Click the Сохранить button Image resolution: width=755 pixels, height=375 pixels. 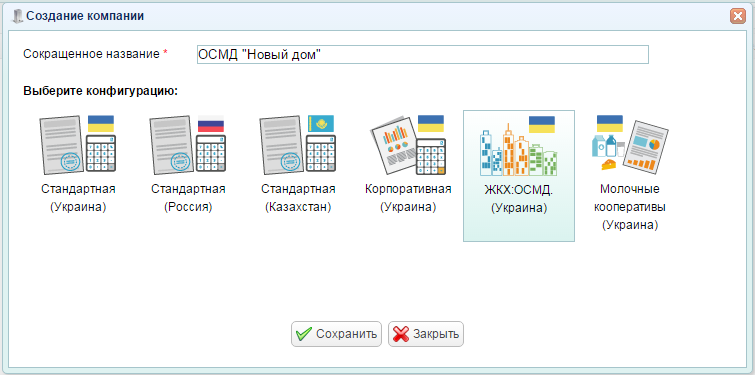click(336, 334)
